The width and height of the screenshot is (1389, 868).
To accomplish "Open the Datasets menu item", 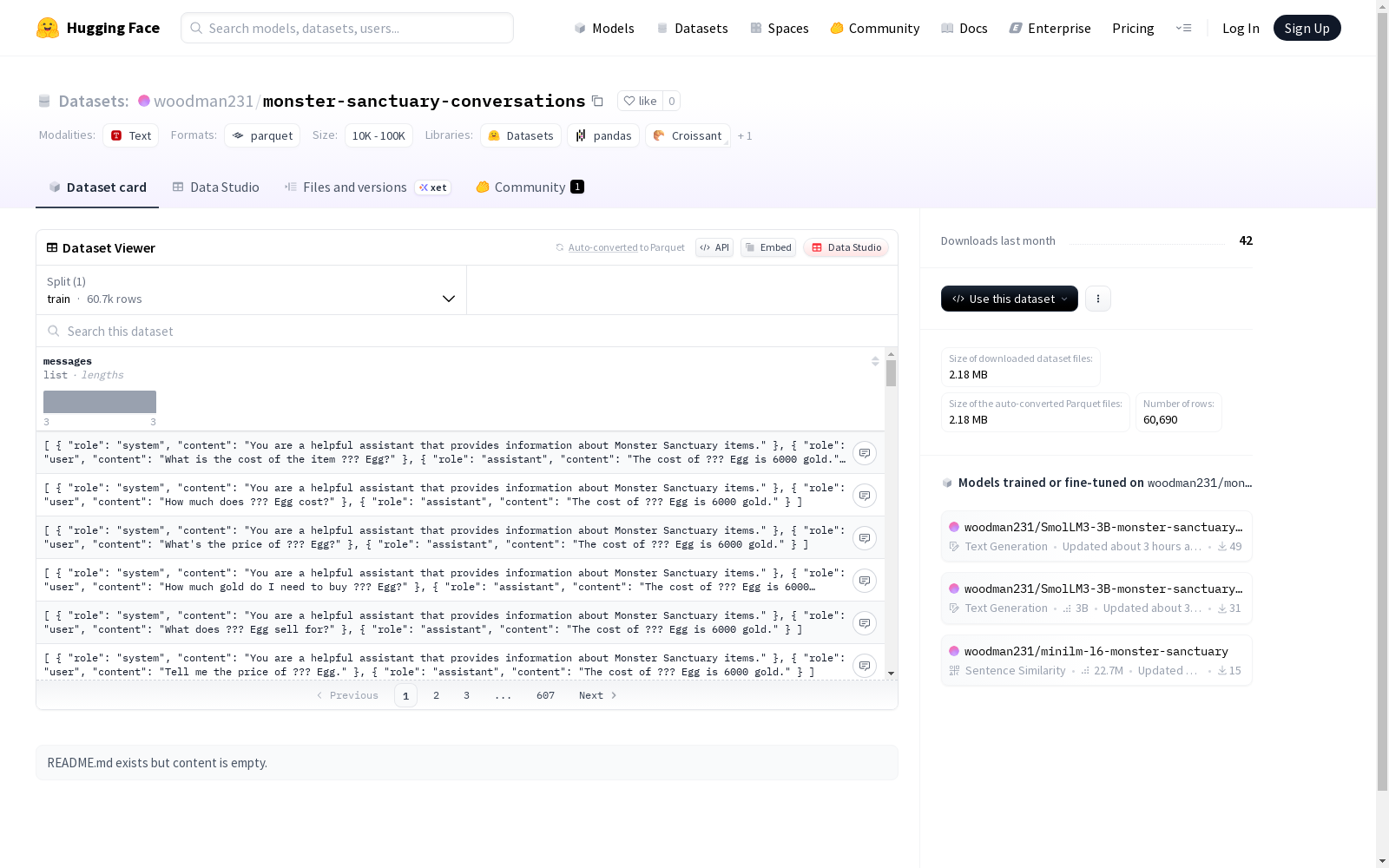I will click(x=692, y=28).
